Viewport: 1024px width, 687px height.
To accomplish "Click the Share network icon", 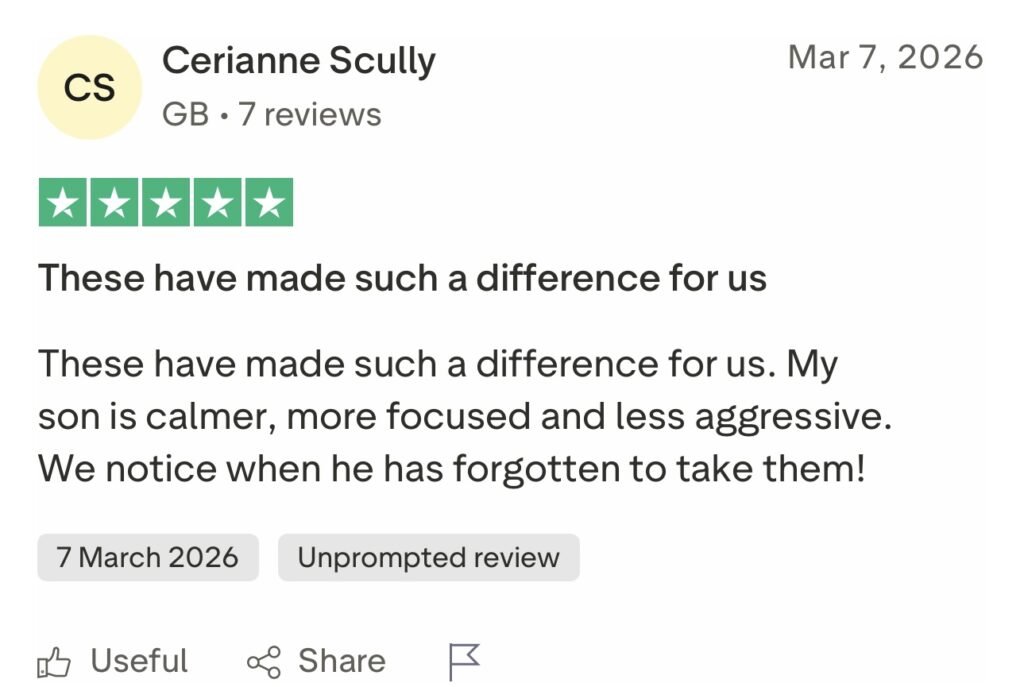I will (264, 662).
